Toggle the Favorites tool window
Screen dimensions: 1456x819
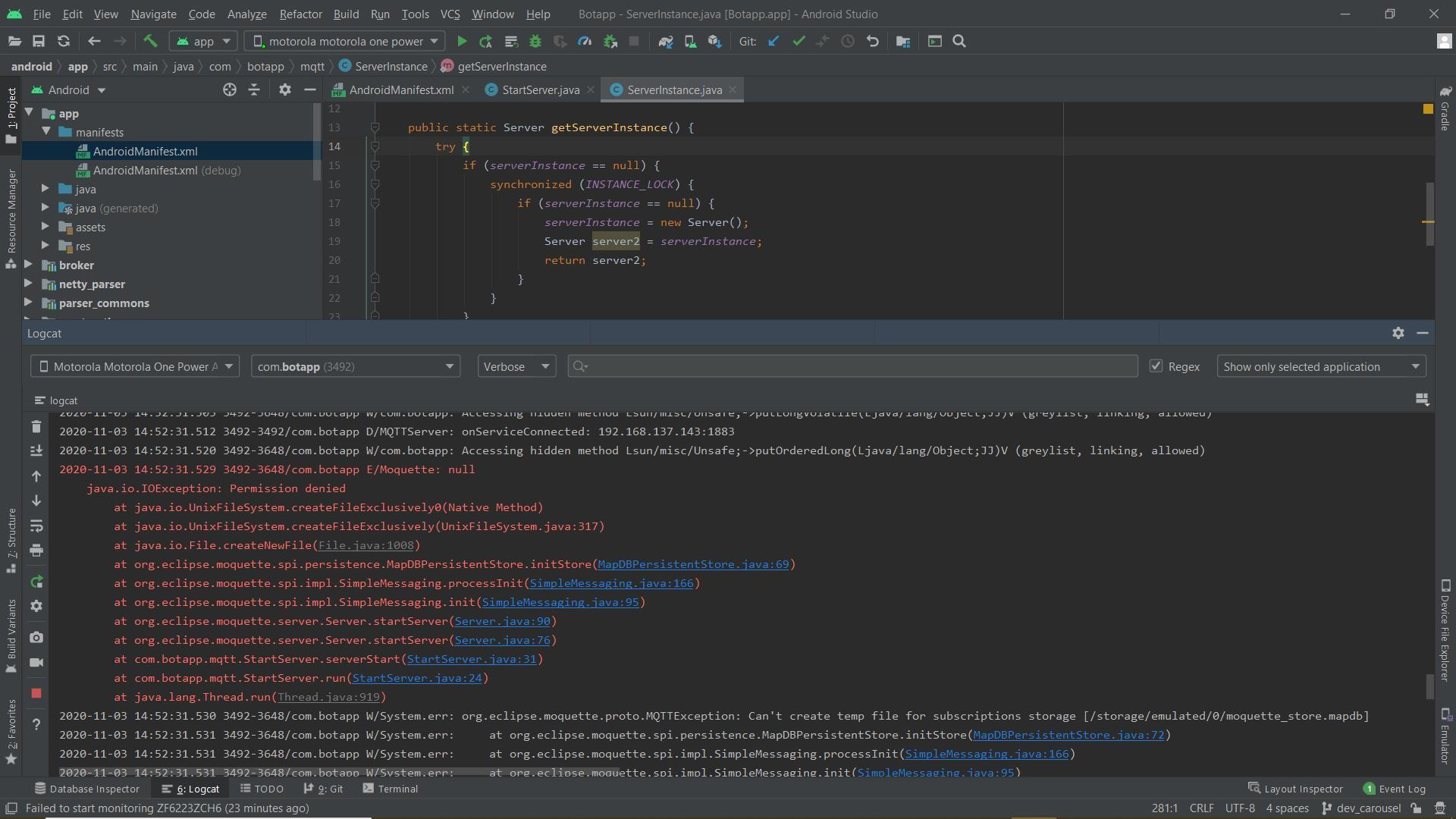[x=11, y=732]
